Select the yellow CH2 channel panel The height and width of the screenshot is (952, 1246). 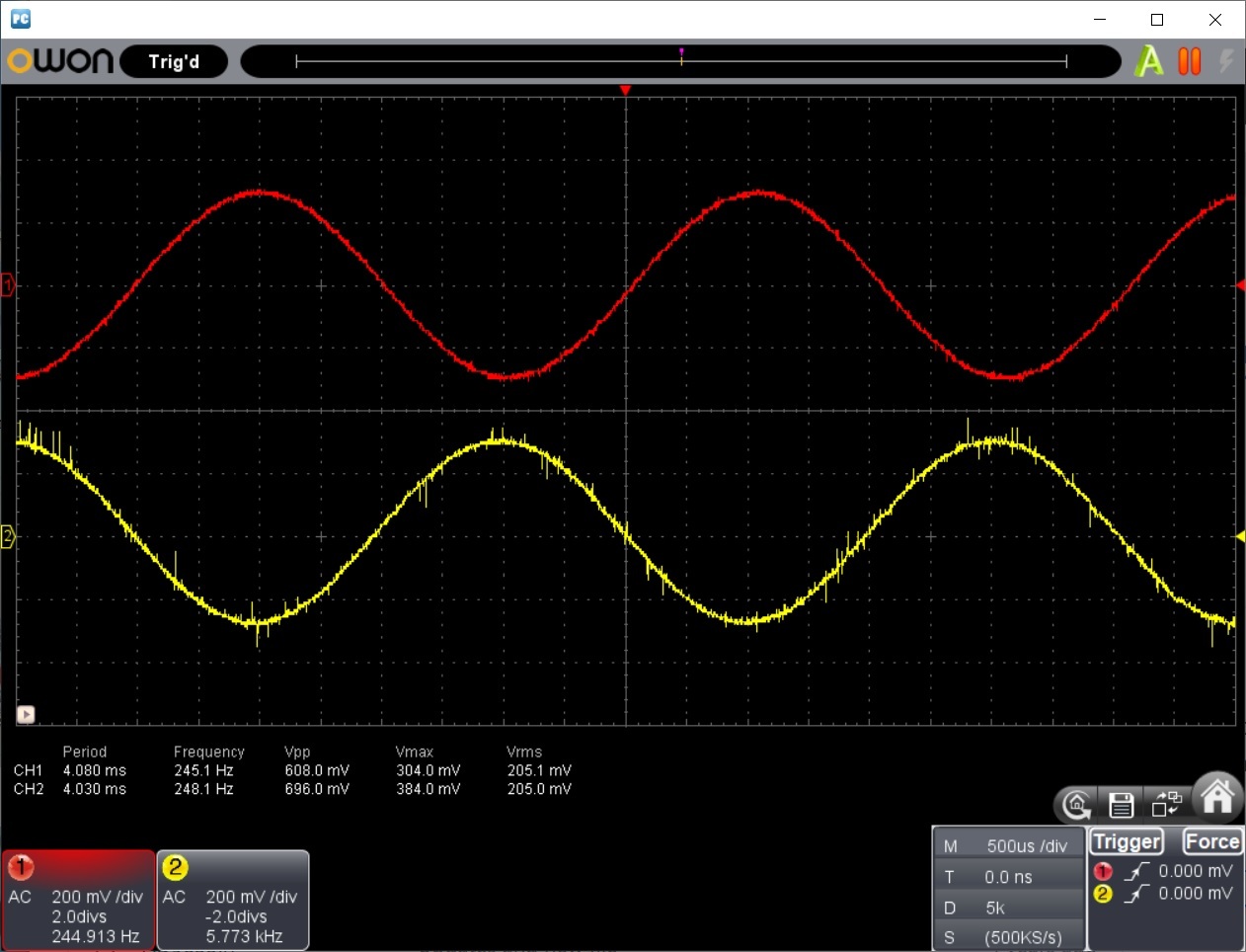coord(233,899)
